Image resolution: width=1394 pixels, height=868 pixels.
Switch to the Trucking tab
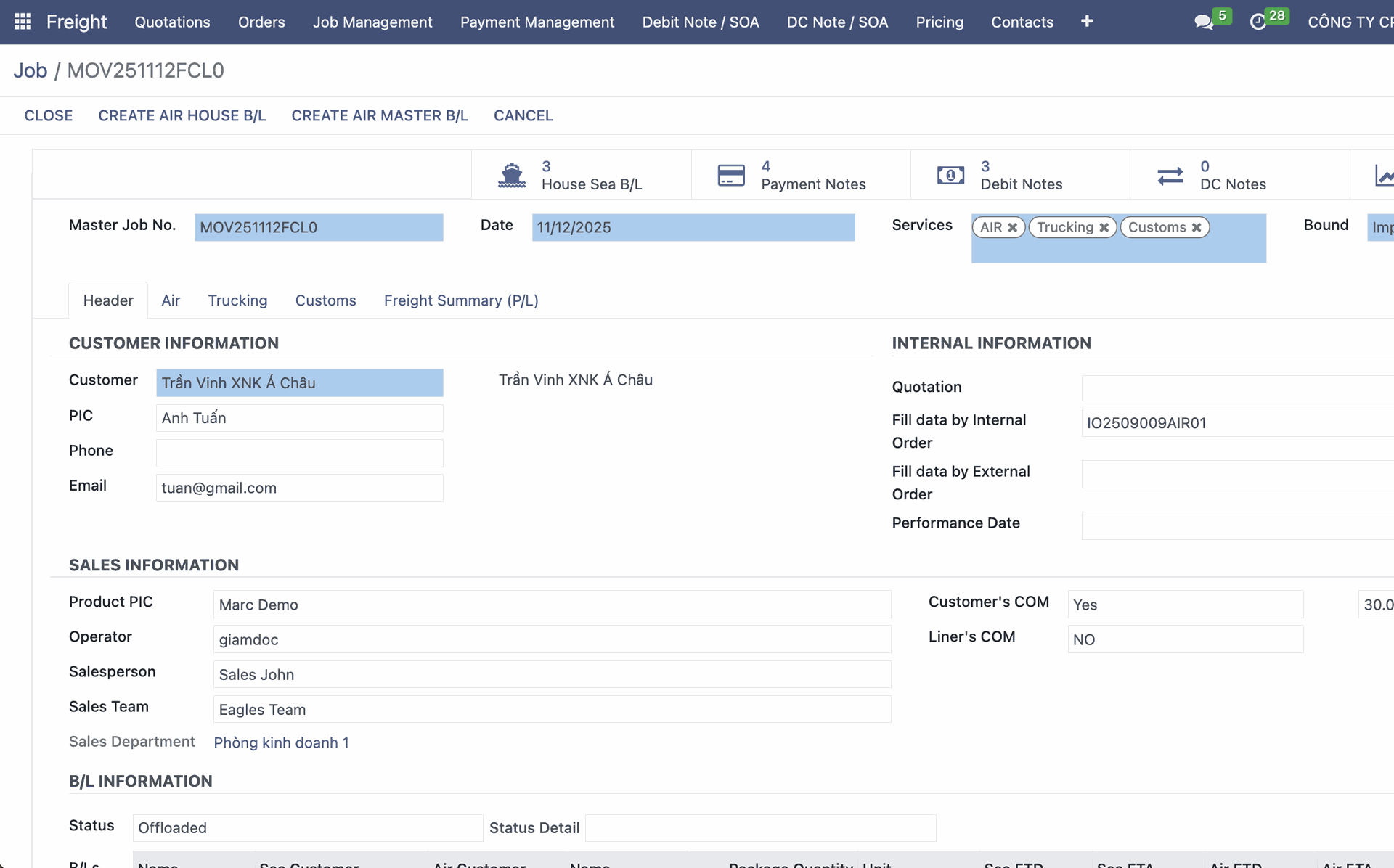237,300
